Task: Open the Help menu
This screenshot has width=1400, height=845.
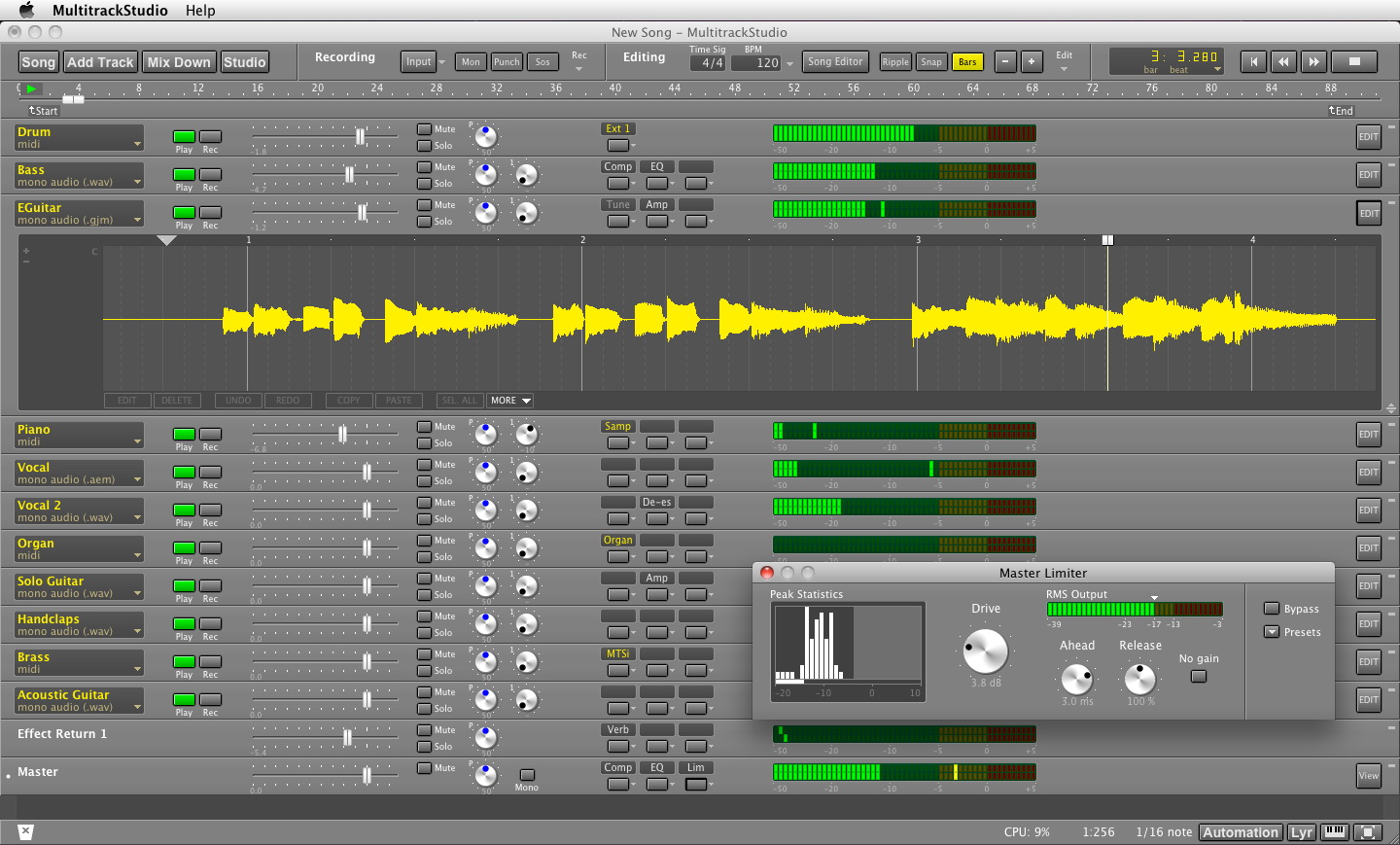Action: click(x=200, y=11)
